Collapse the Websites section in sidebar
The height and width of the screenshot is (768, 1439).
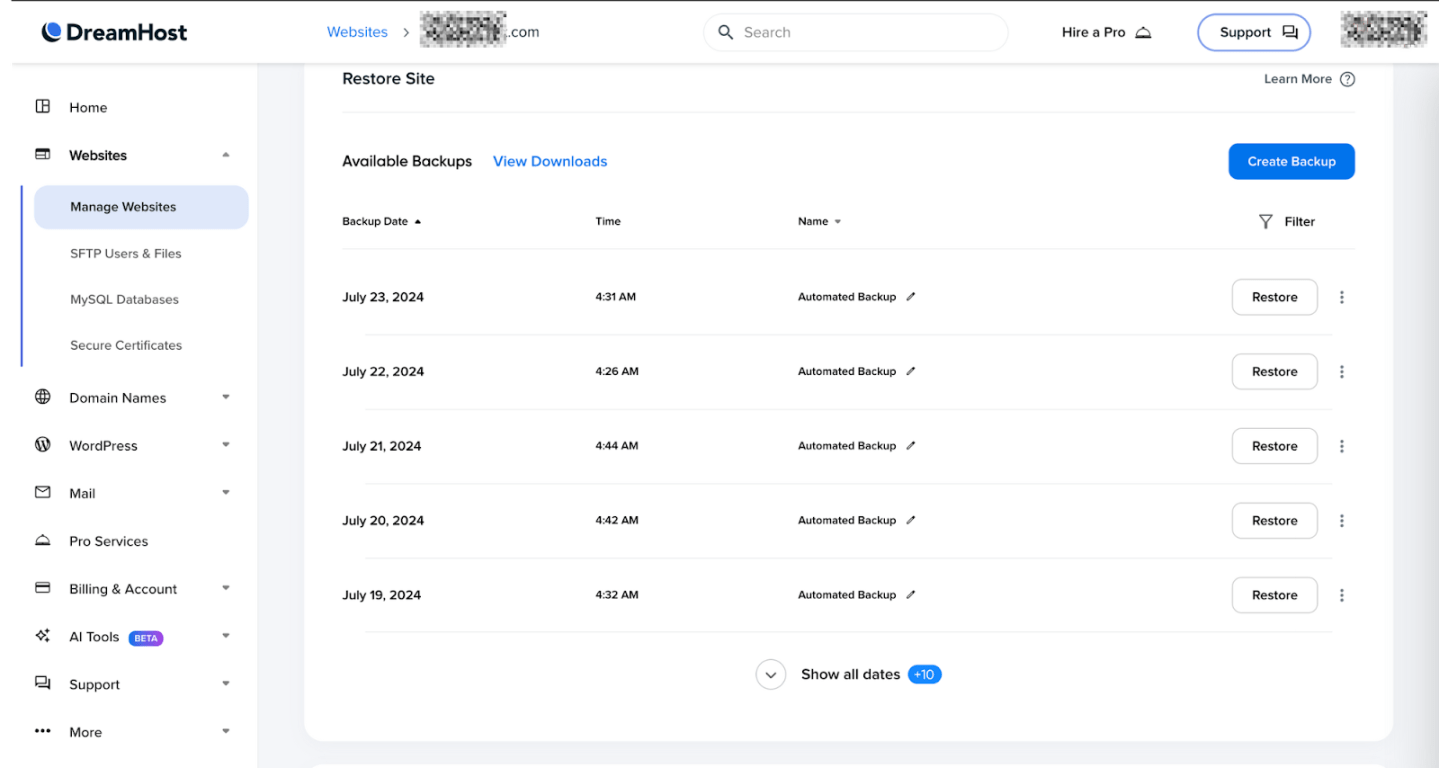(224, 155)
